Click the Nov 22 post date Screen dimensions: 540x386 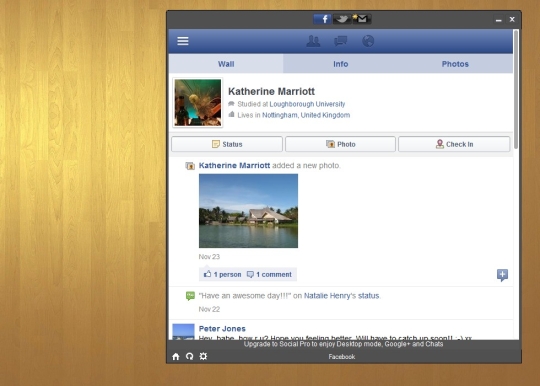209,309
